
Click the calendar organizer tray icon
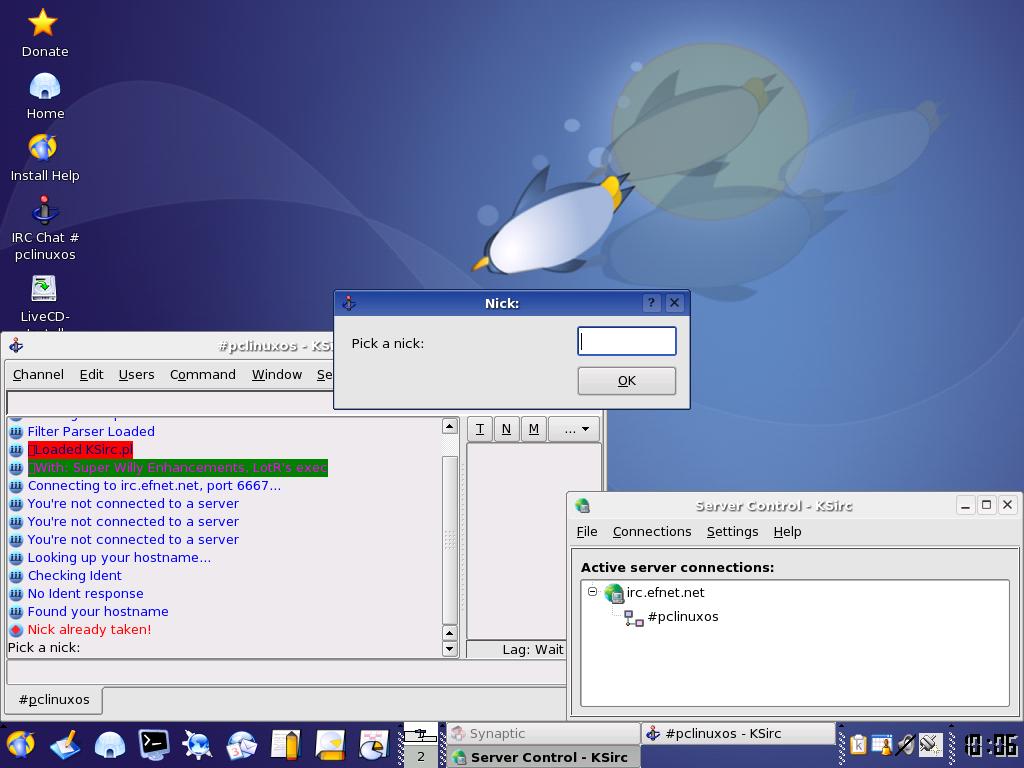click(882, 744)
